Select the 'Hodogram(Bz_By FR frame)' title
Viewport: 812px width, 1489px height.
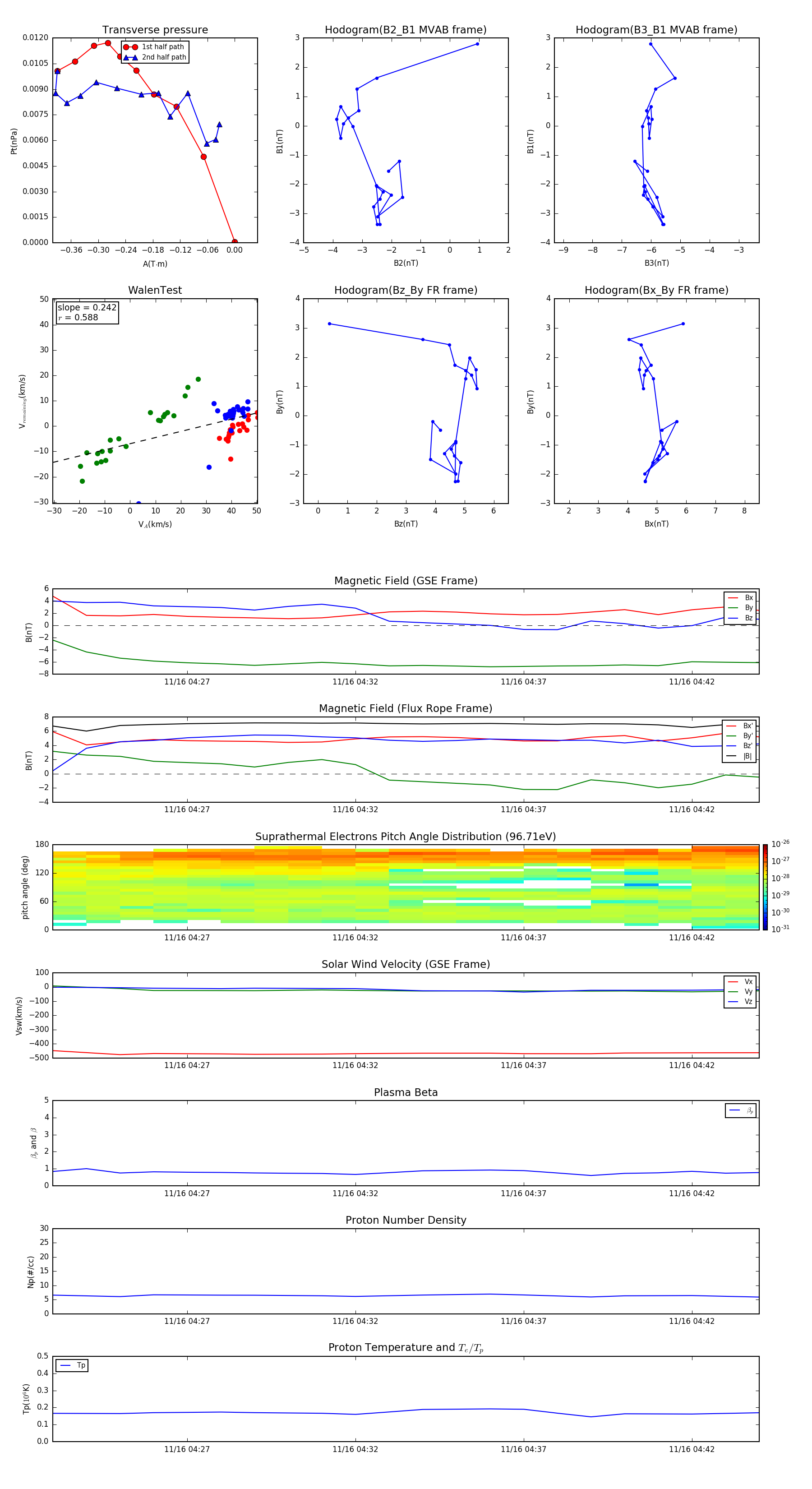pyautogui.click(x=406, y=290)
